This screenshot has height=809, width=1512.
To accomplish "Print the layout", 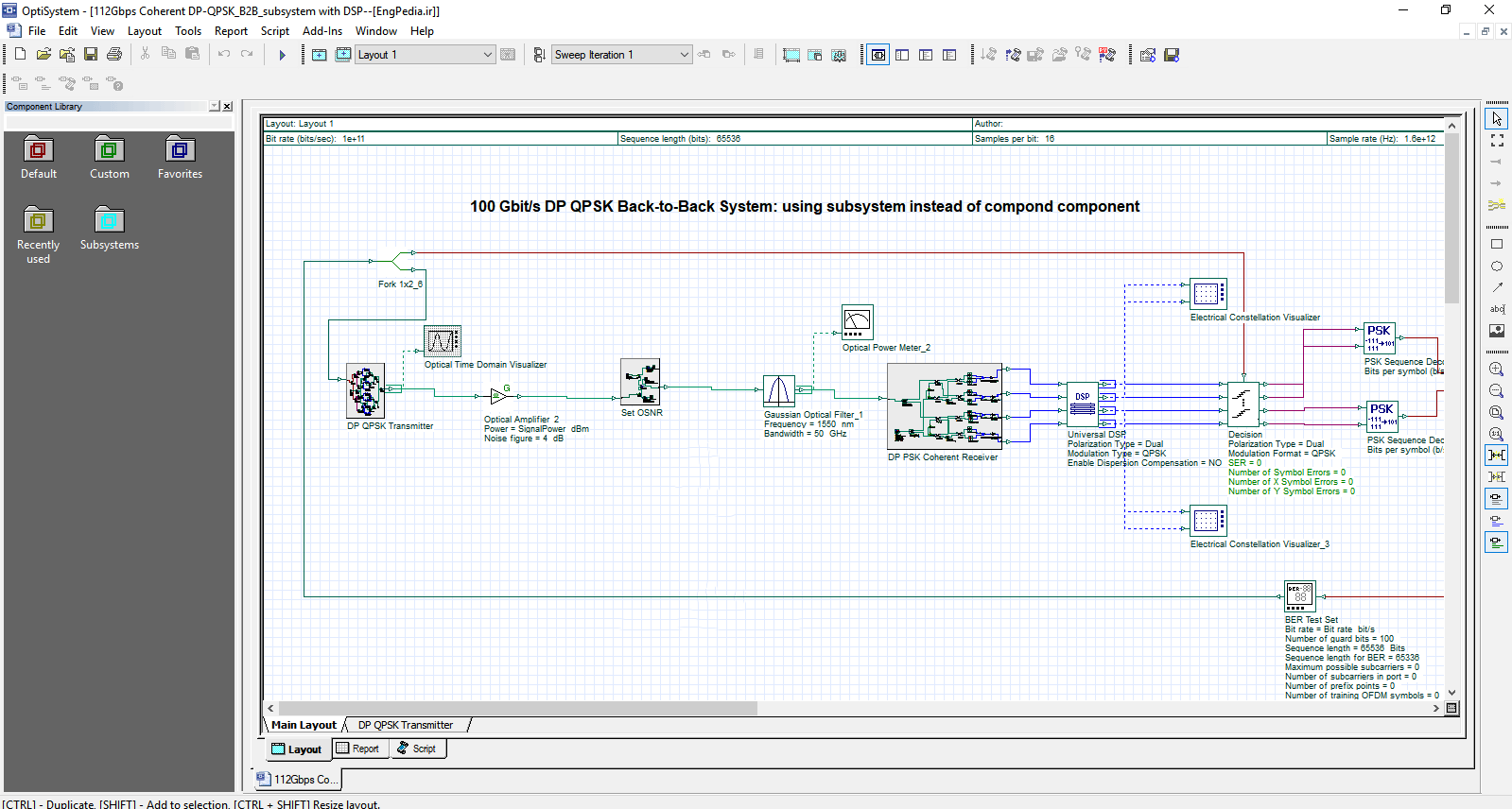I will pos(114,55).
